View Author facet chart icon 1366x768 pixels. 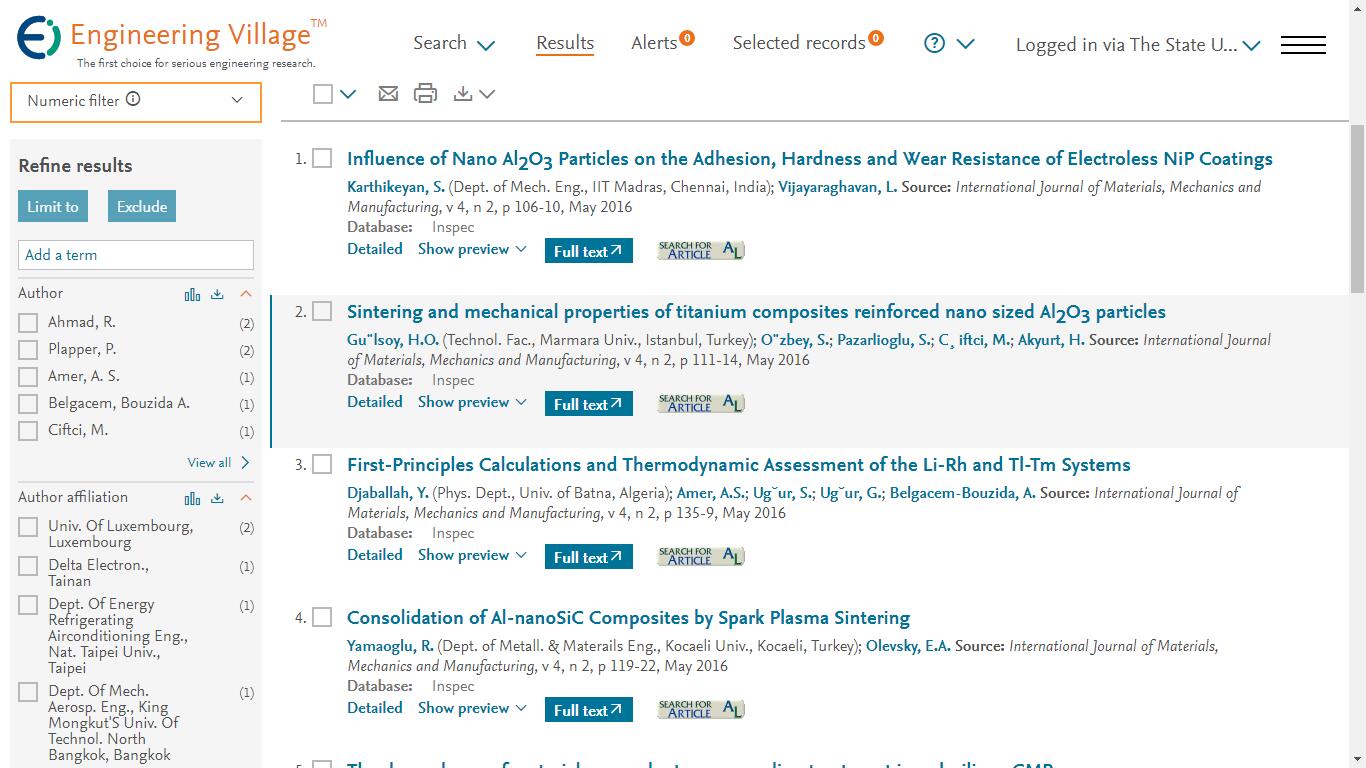click(192, 294)
